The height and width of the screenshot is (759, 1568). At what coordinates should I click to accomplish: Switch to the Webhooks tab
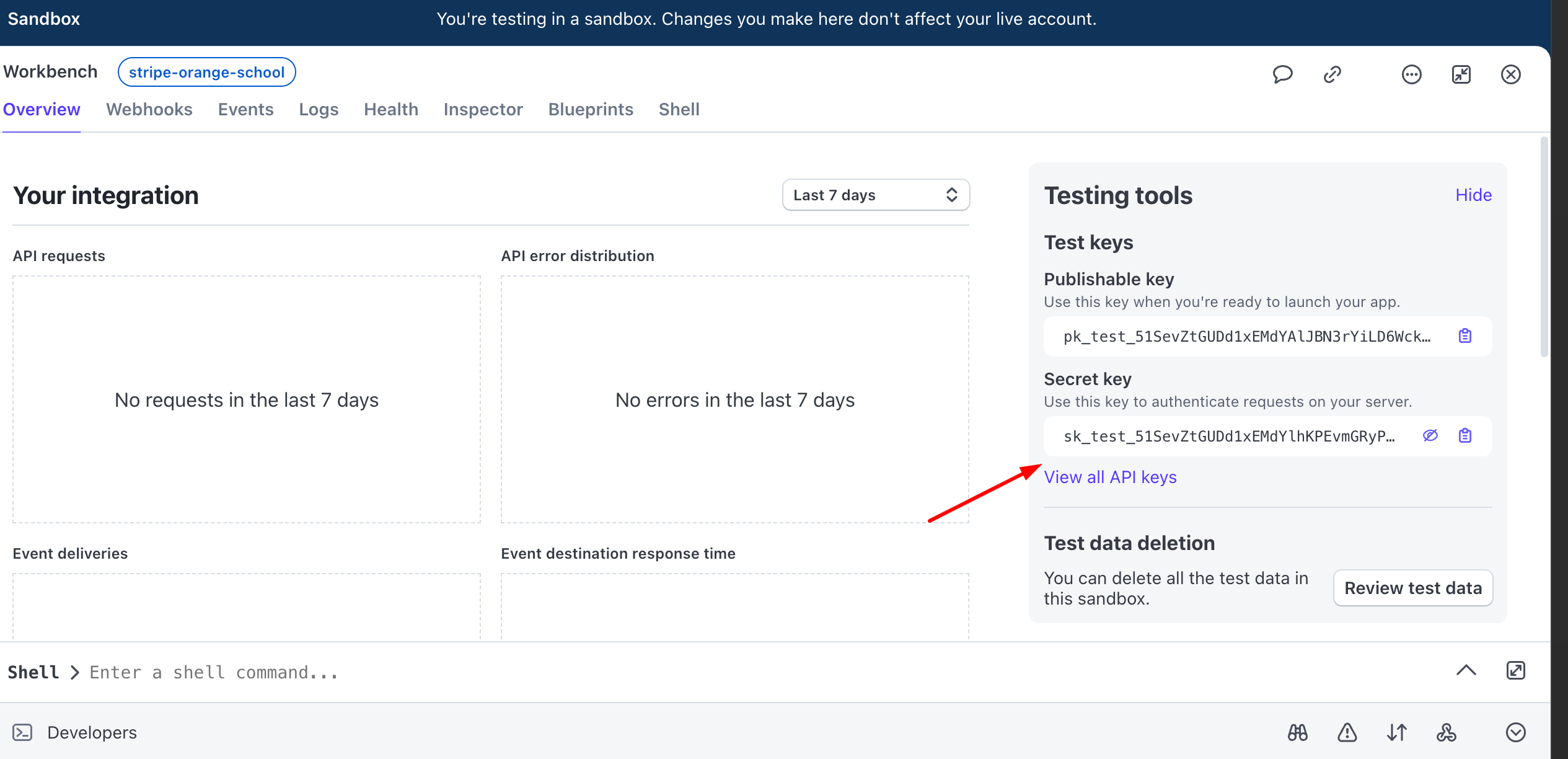pyautogui.click(x=149, y=109)
